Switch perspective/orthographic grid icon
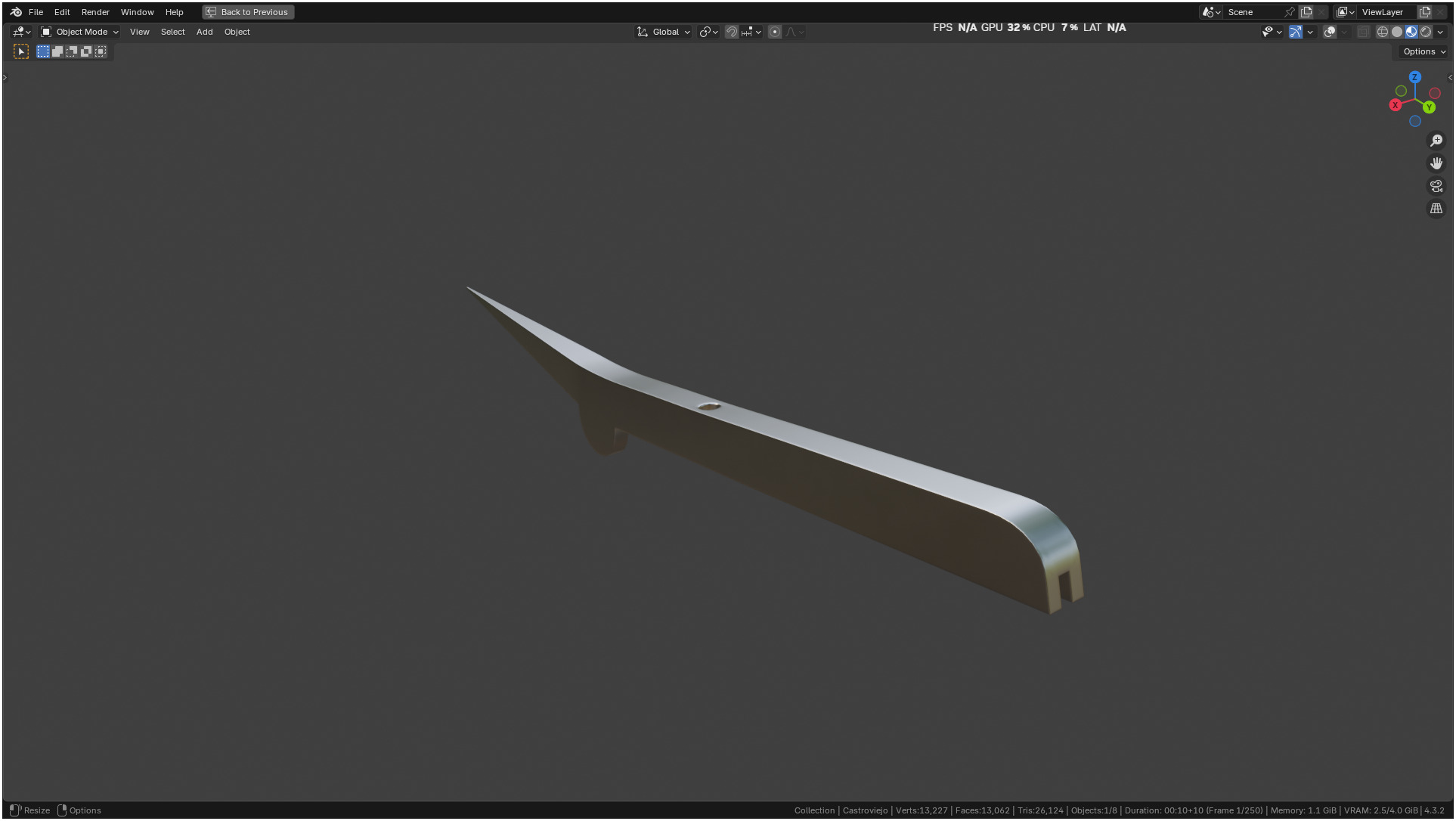Screen dimensions: 1456x821 tap(1436, 209)
